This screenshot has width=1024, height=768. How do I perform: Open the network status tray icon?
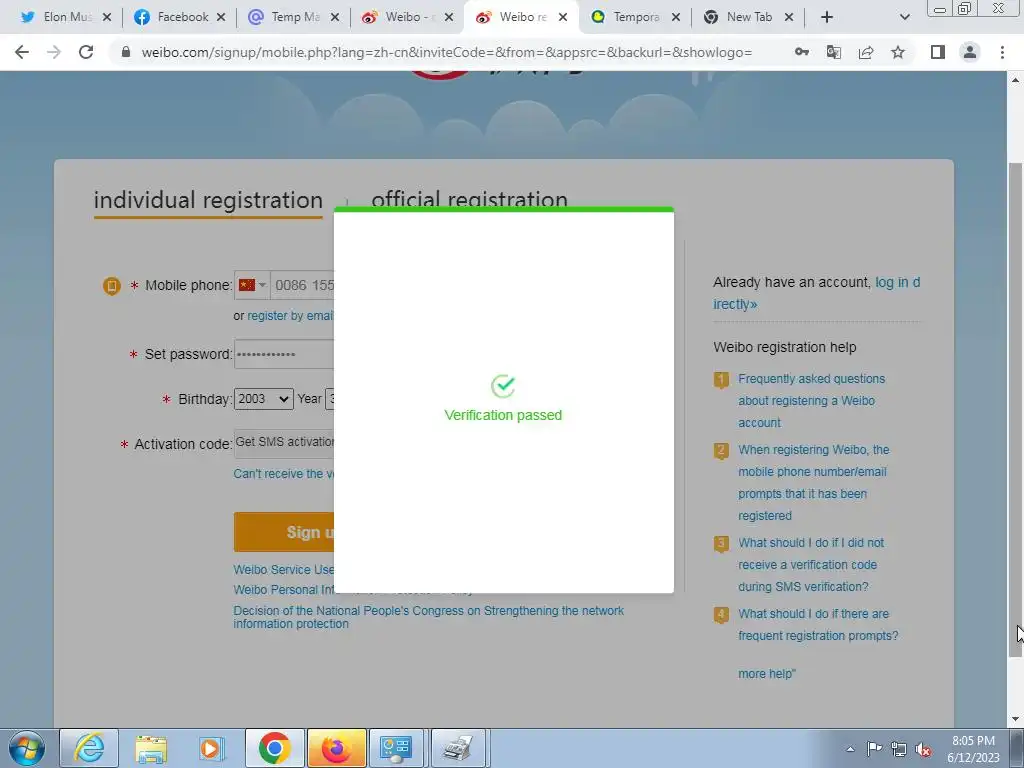899,749
